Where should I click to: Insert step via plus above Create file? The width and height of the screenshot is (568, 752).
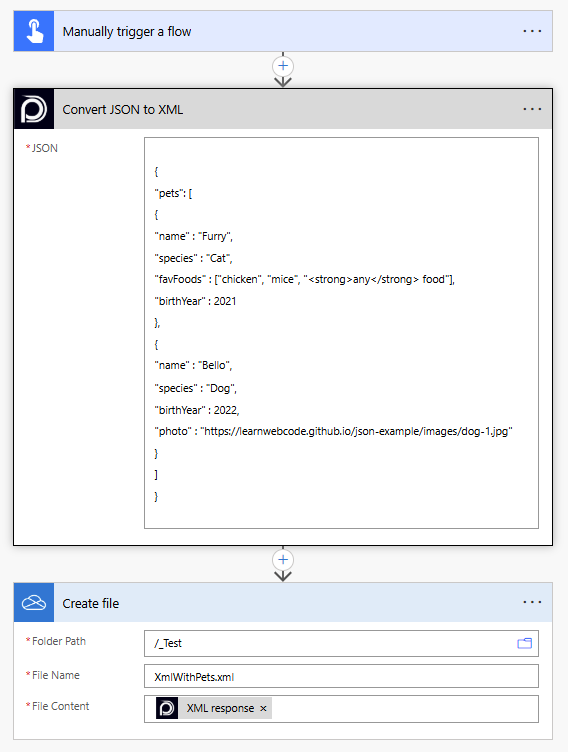coord(283,560)
